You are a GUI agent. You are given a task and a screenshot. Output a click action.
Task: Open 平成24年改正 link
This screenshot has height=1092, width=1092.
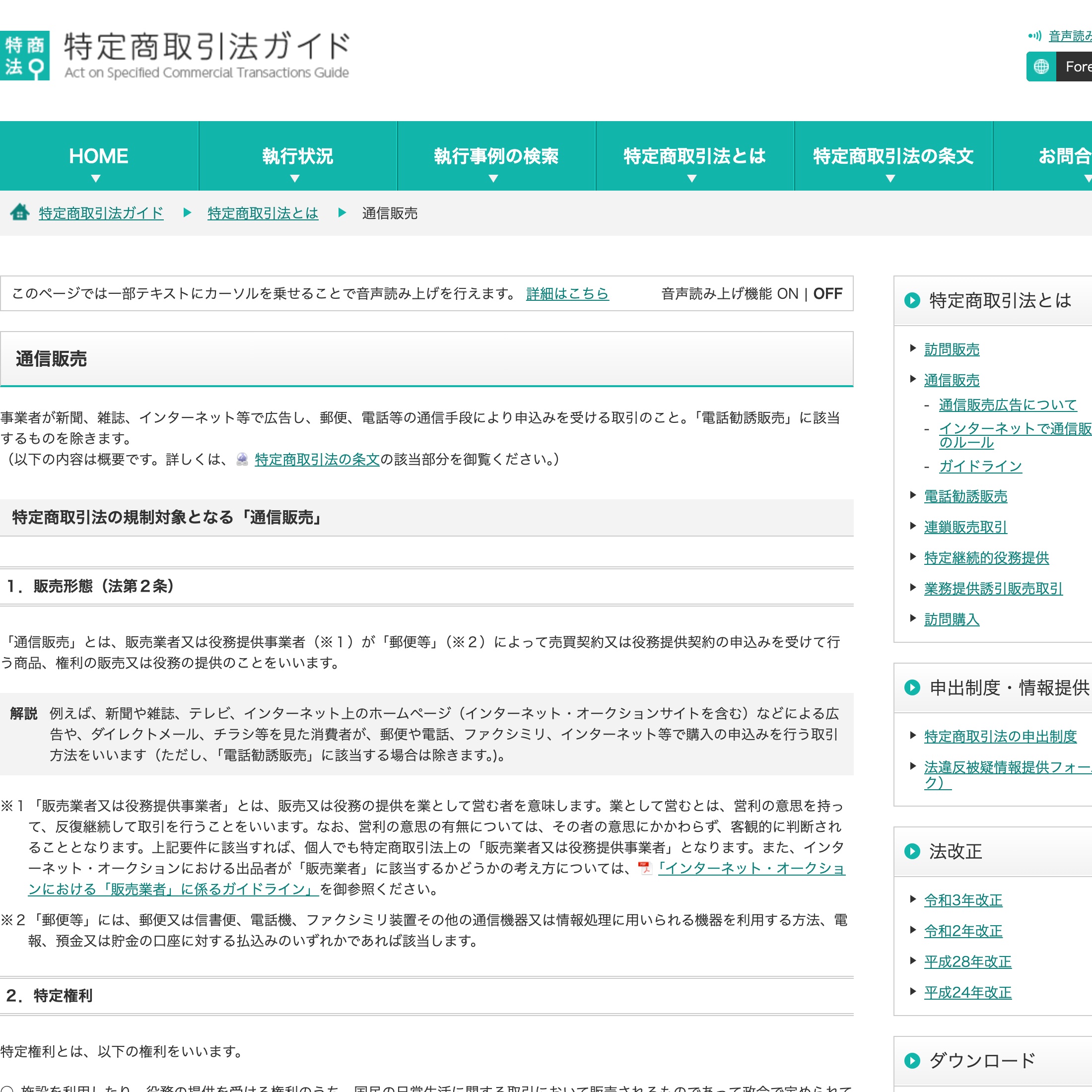(967, 993)
